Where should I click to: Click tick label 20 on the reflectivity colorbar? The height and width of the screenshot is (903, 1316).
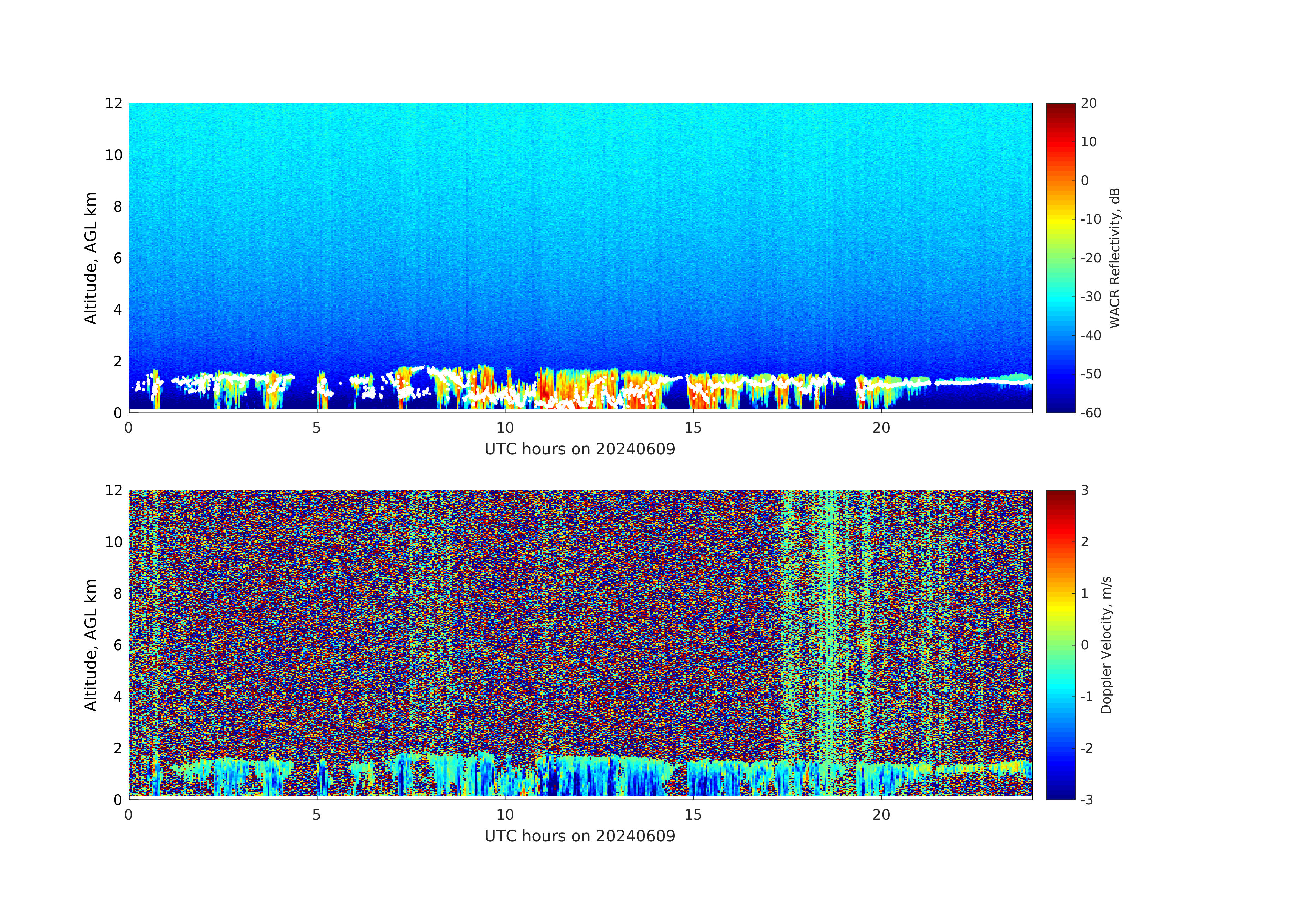(1088, 104)
